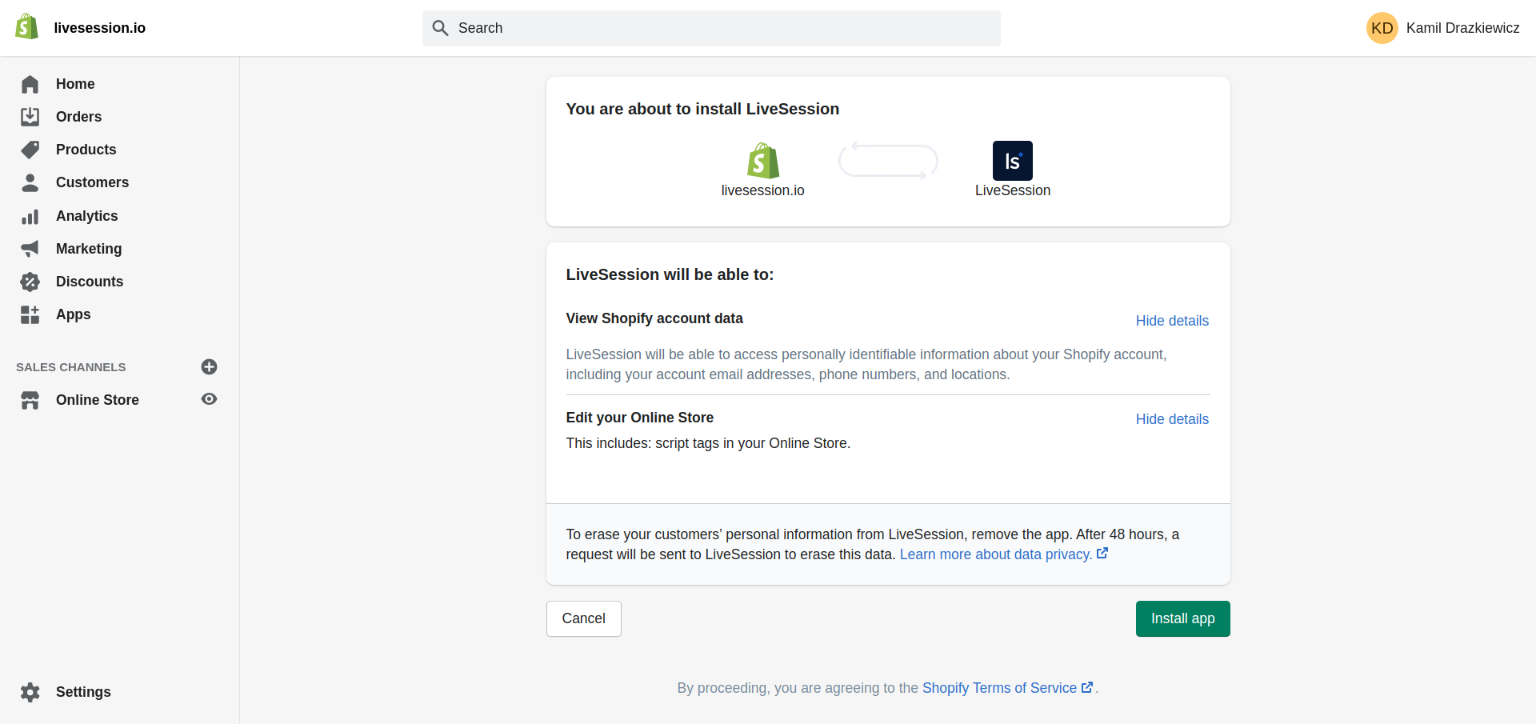
Task: Open Orders via its inbox icon
Action: 30,117
